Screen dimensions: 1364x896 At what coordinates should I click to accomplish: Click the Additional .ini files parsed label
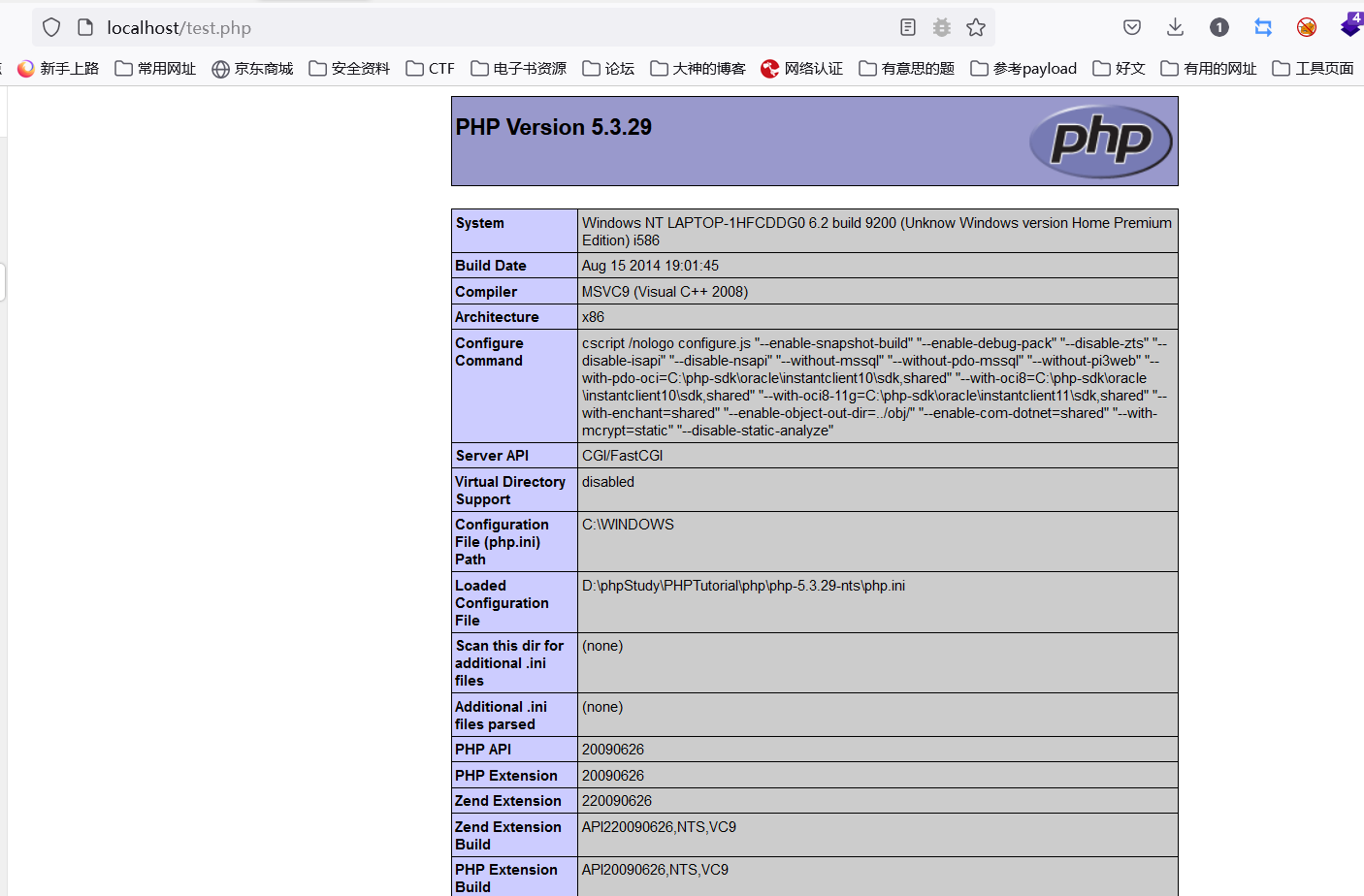[501, 716]
